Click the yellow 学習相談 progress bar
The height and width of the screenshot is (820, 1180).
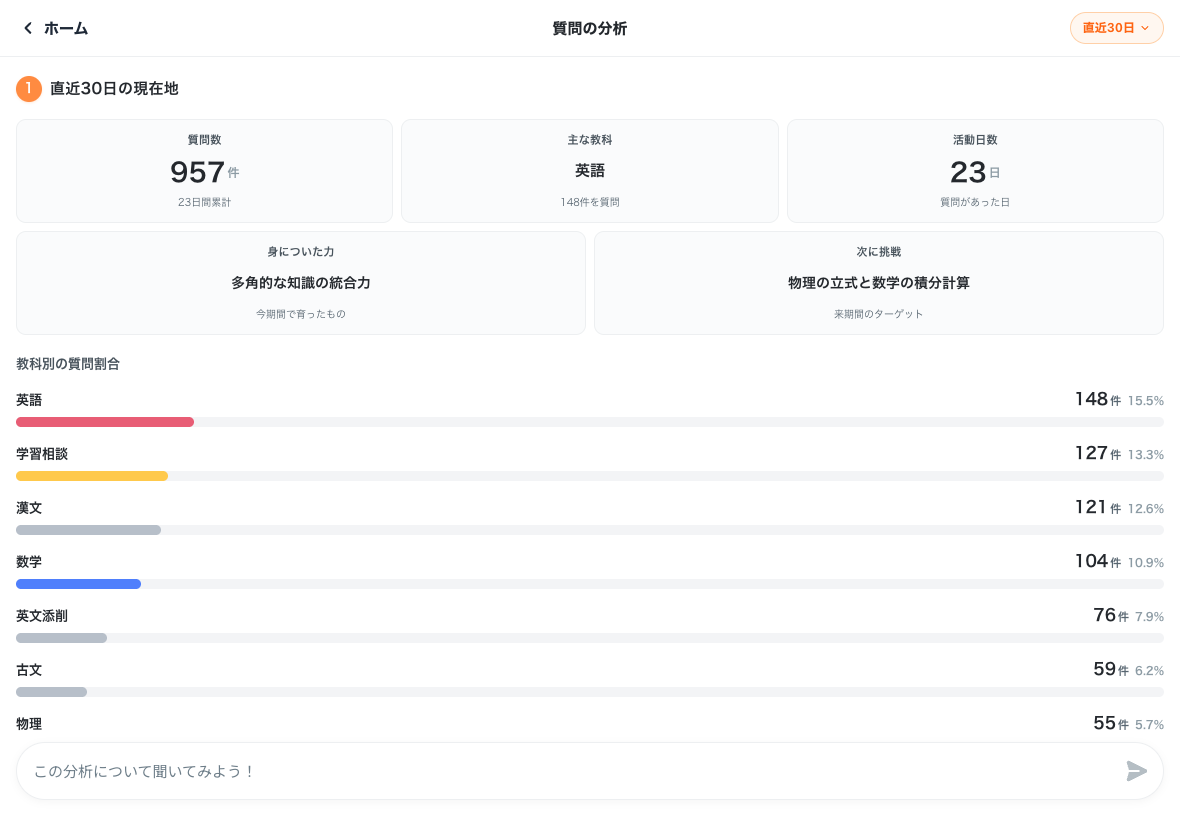tap(92, 476)
